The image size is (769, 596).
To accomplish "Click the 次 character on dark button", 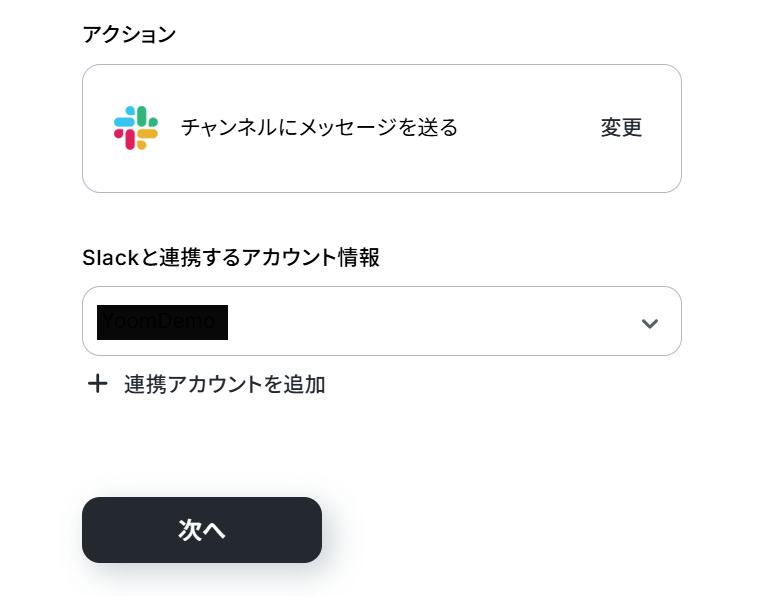I will pos(190,530).
